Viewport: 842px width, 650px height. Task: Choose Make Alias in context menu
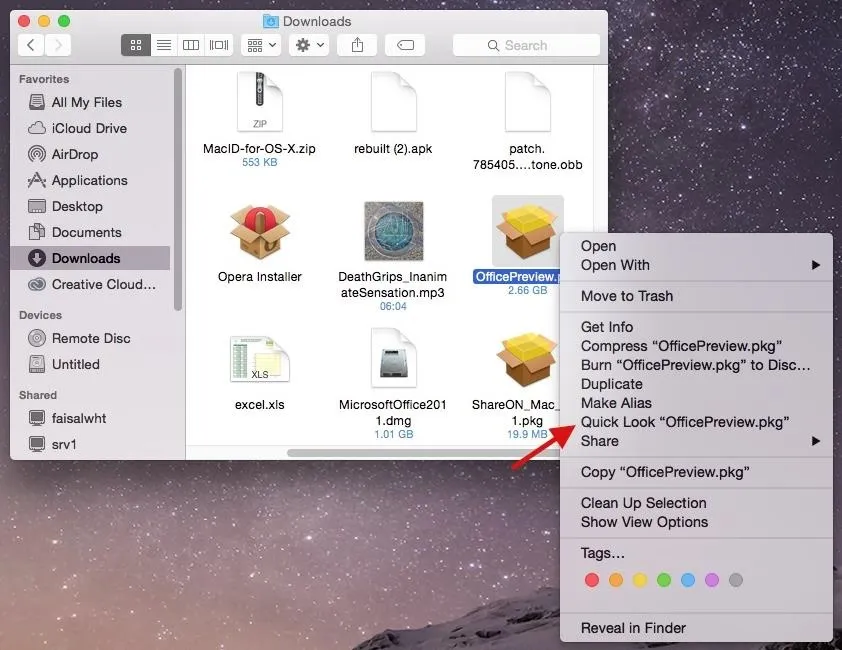696,403
